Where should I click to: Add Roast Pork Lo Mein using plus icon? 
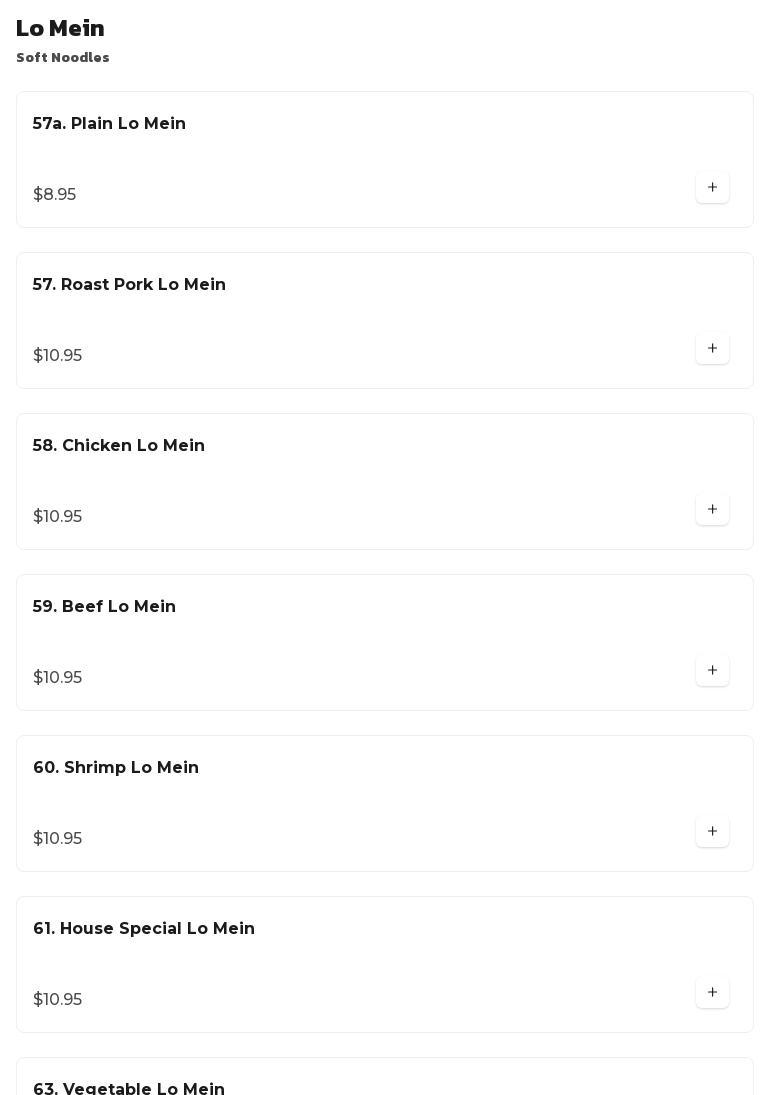coord(712,348)
